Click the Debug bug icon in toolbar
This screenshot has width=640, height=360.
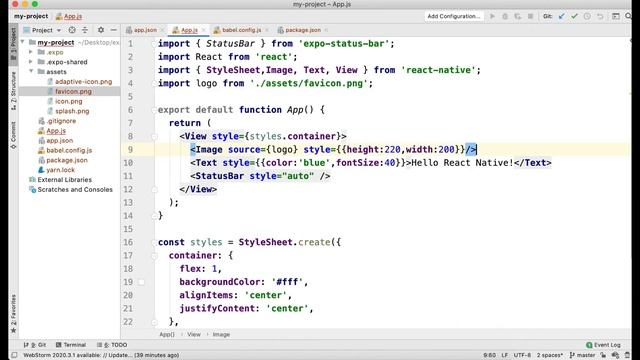tap(505, 16)
